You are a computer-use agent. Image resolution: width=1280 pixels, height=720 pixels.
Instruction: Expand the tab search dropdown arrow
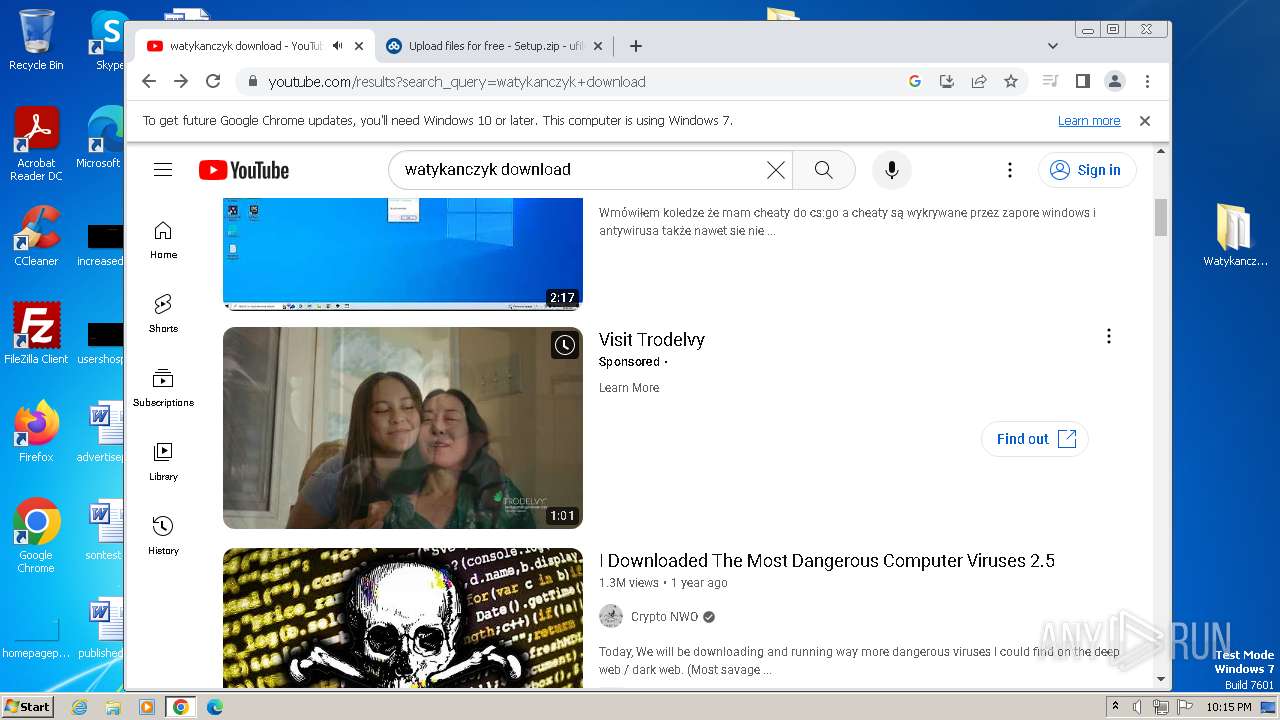pyautogui.click(x=1052, y=46)
